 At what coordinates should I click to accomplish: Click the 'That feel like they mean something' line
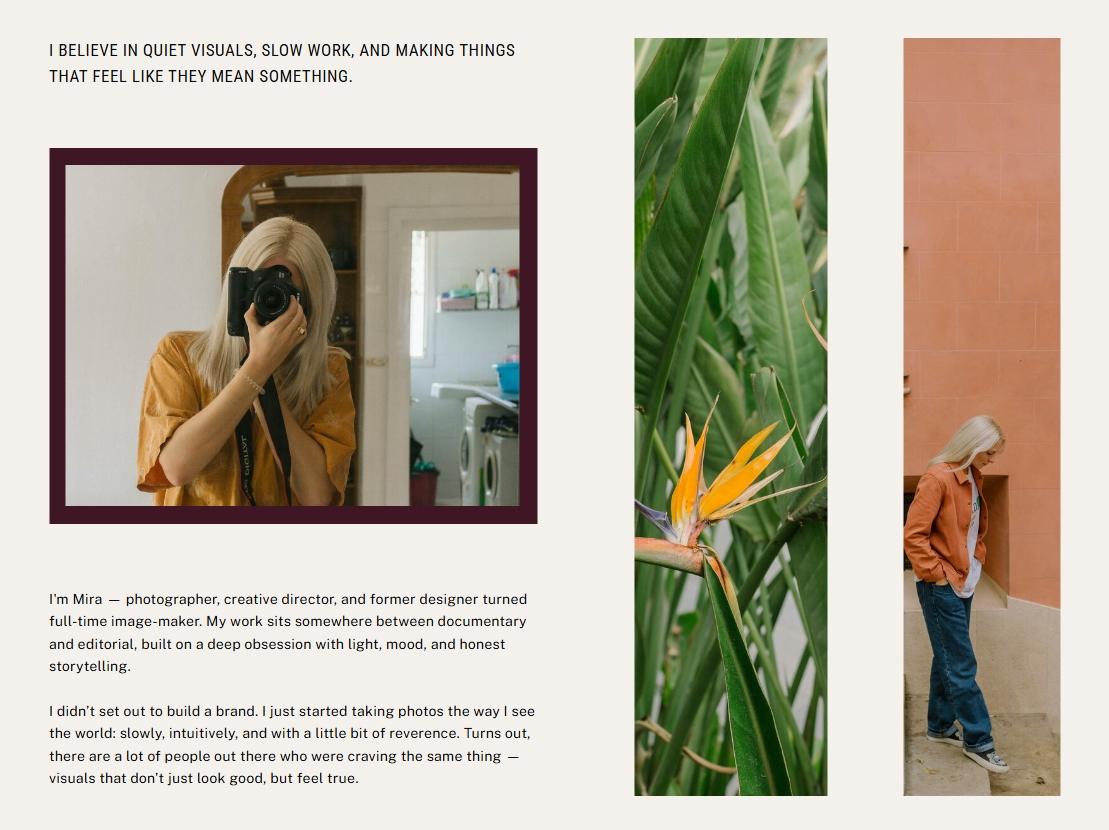(x=201, y=76)
